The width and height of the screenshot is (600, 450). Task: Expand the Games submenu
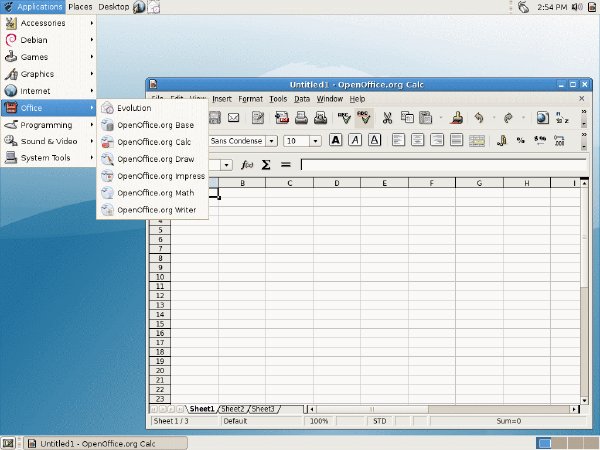point(48,57)
